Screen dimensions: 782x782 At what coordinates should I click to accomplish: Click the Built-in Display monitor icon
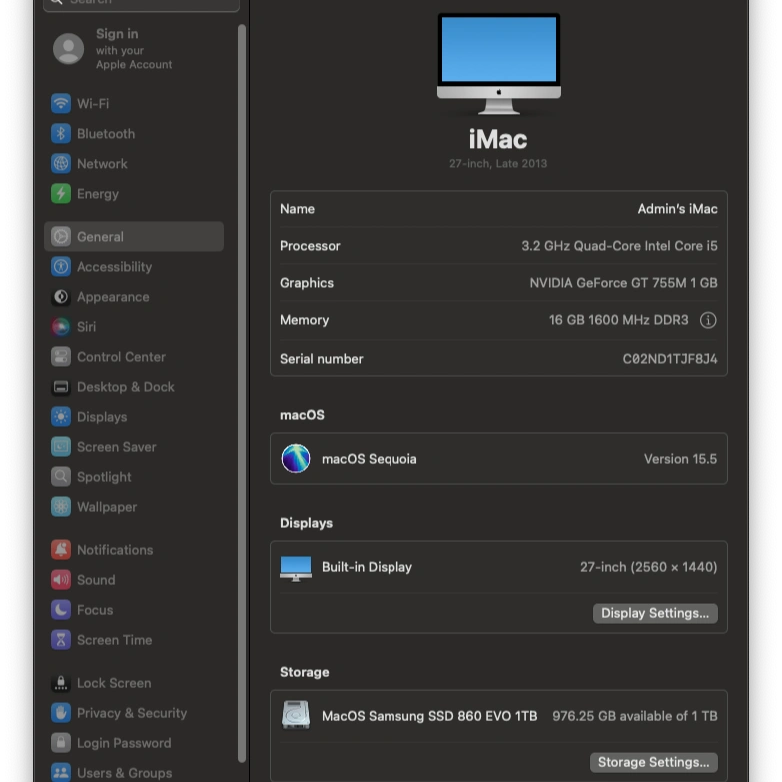(296, 569)
